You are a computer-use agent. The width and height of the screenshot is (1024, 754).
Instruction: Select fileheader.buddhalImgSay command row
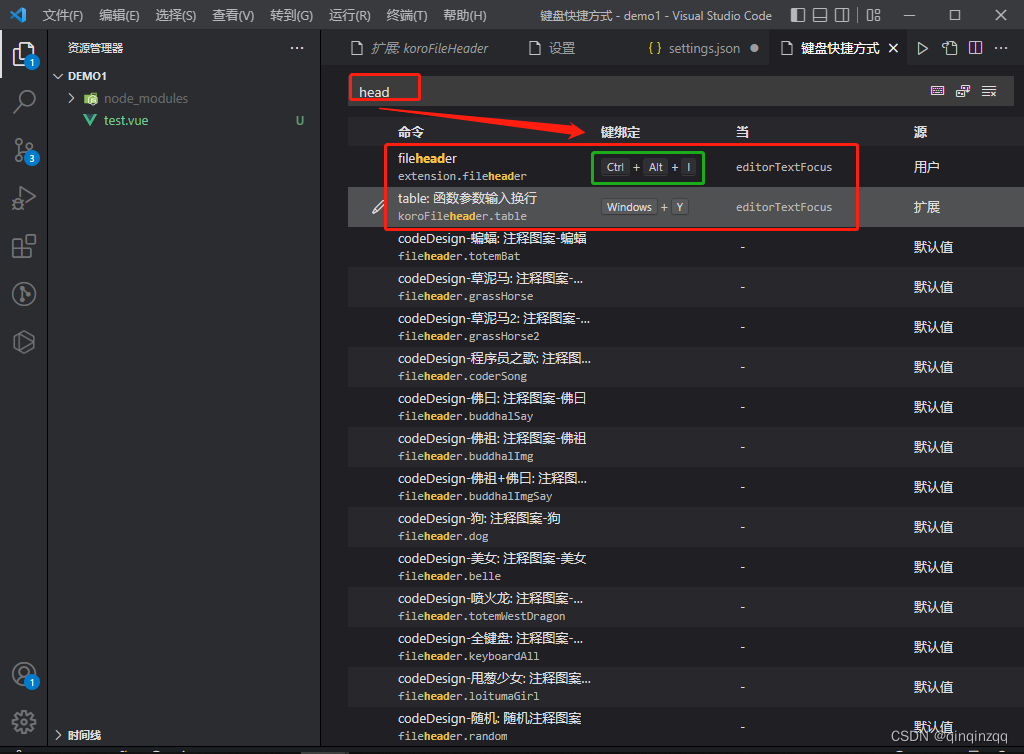point(686,487)
